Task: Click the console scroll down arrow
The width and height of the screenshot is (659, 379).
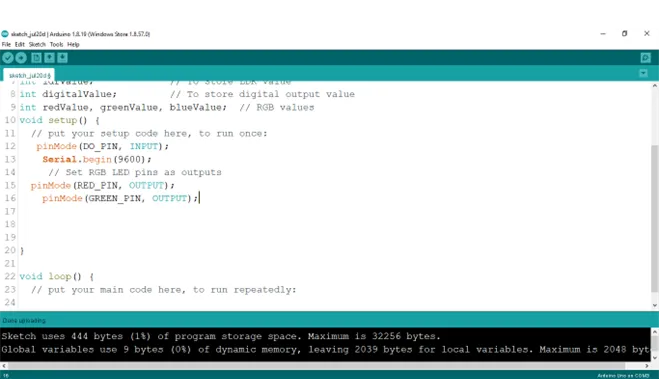Action: (654, 358)
